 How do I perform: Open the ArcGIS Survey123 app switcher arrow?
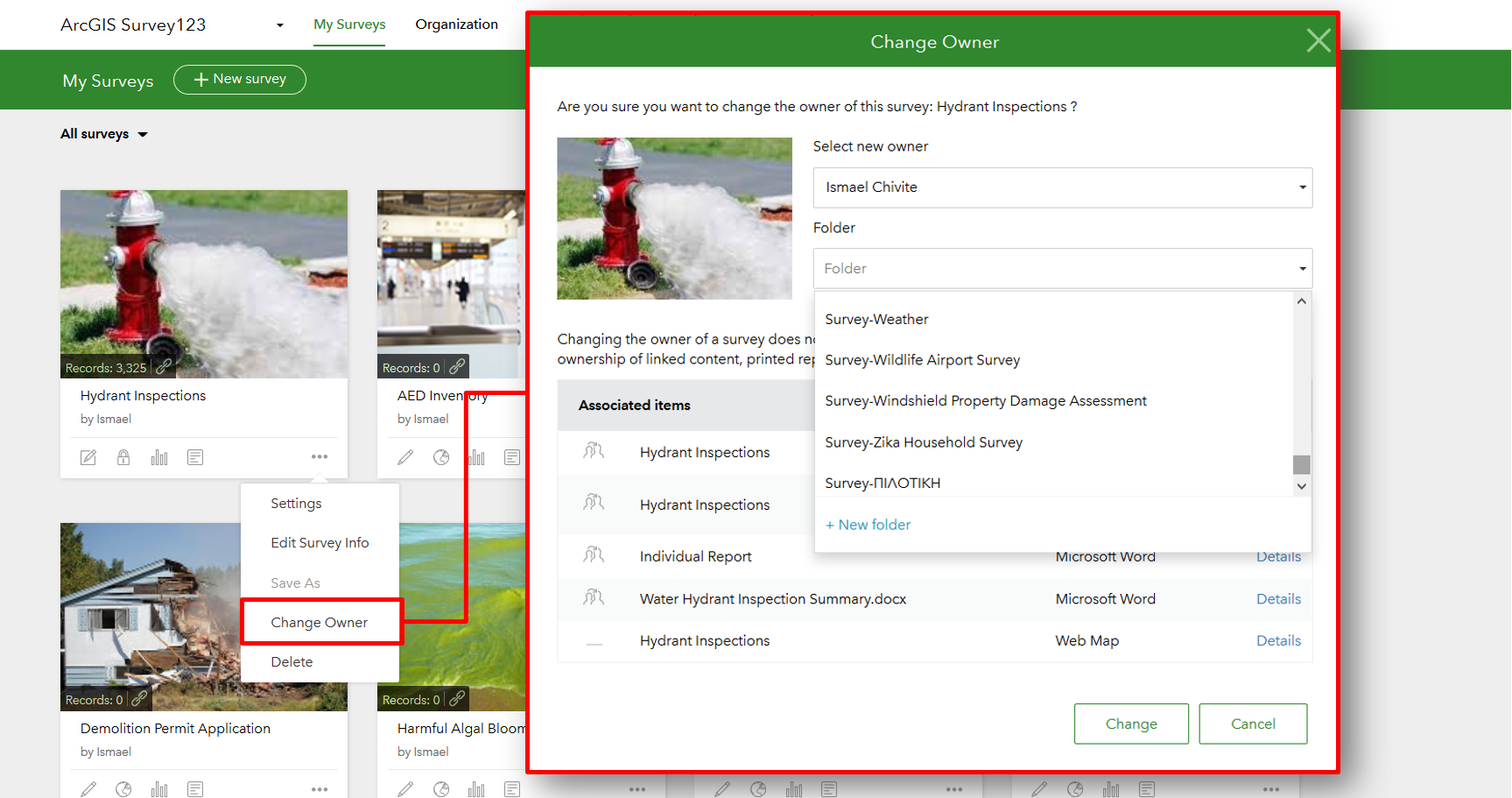tap(280, 25)
